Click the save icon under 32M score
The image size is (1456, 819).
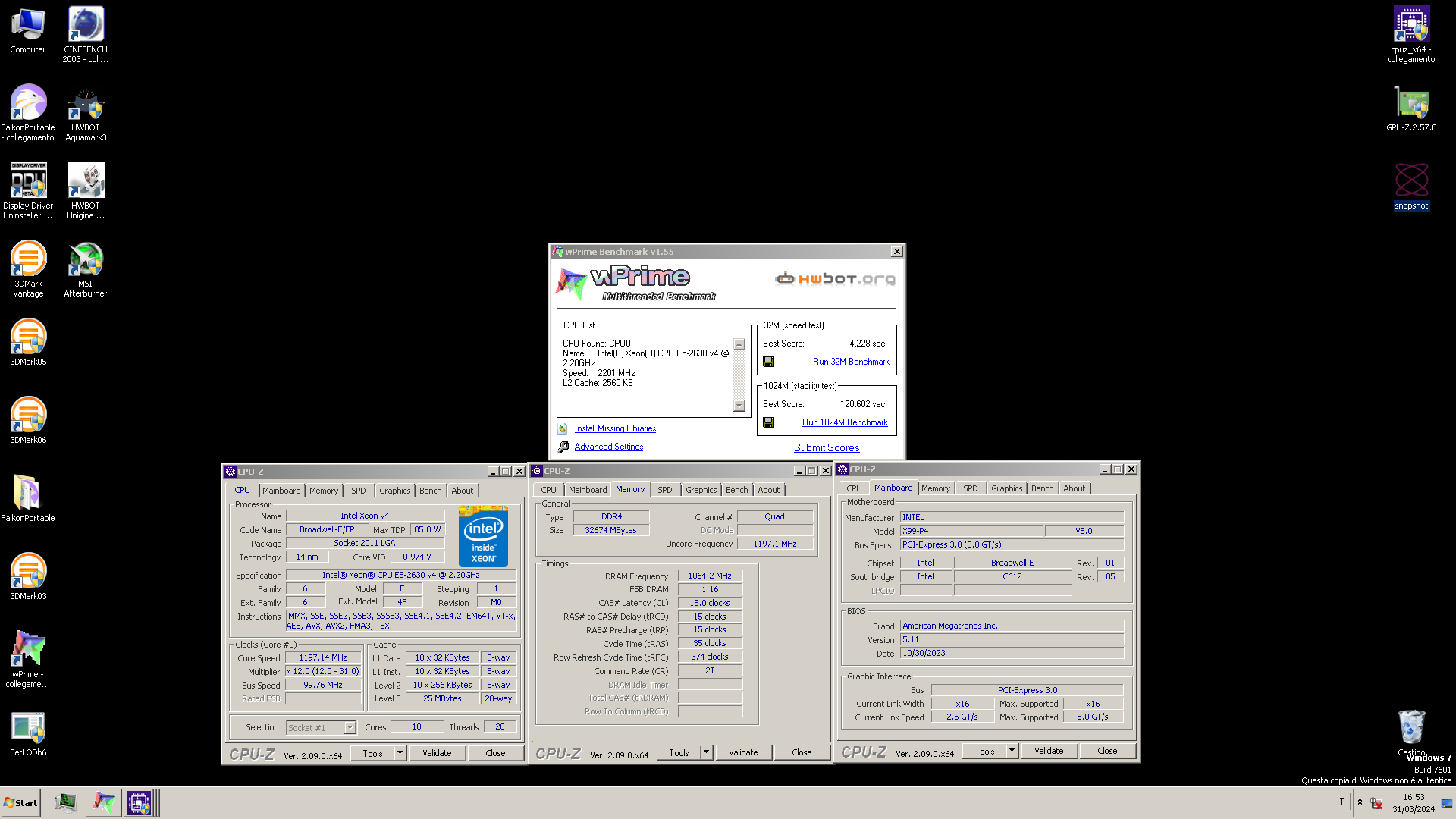pos(768,362)
